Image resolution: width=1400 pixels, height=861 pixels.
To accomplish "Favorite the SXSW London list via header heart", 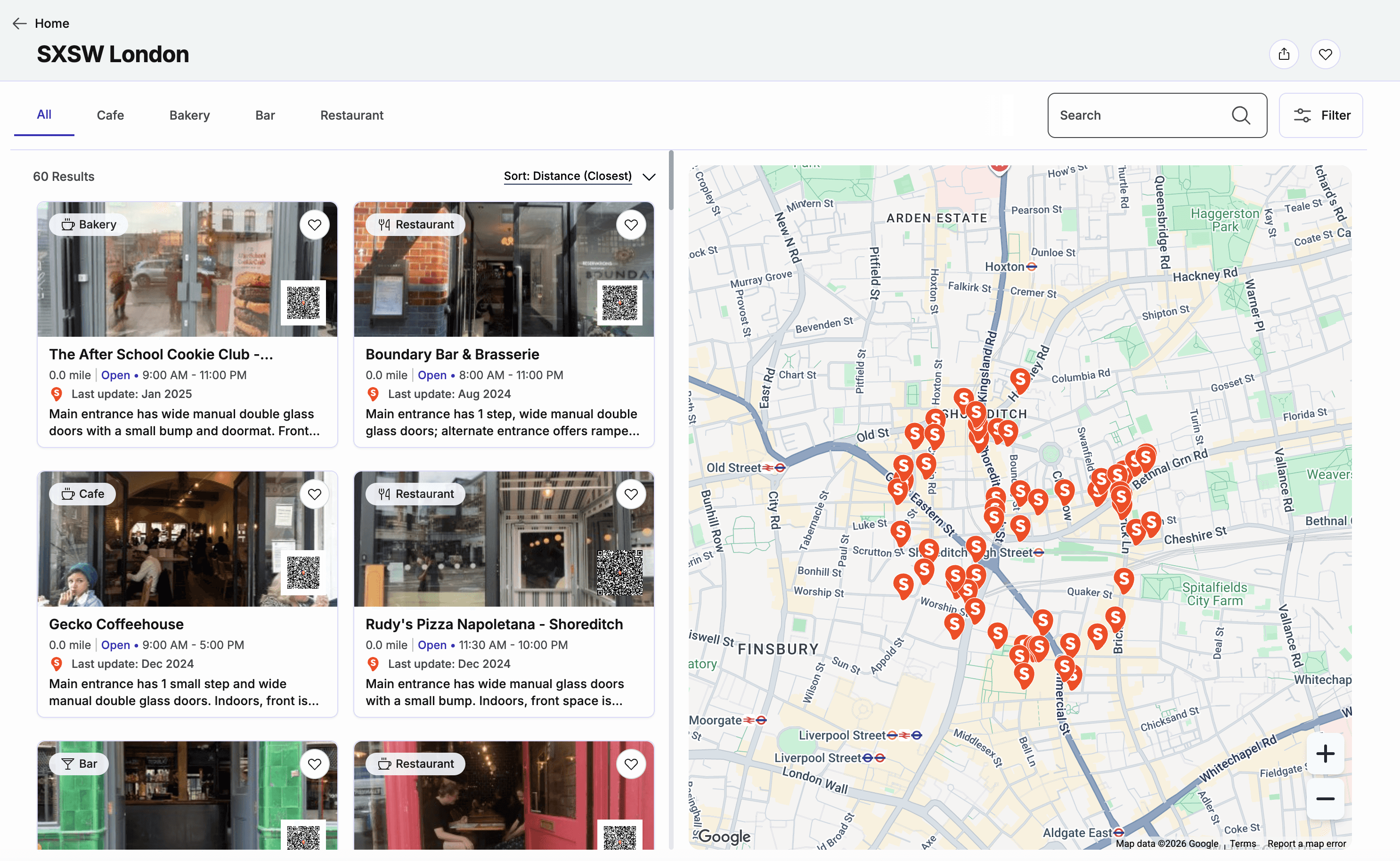I will [x=1325, y=54].
